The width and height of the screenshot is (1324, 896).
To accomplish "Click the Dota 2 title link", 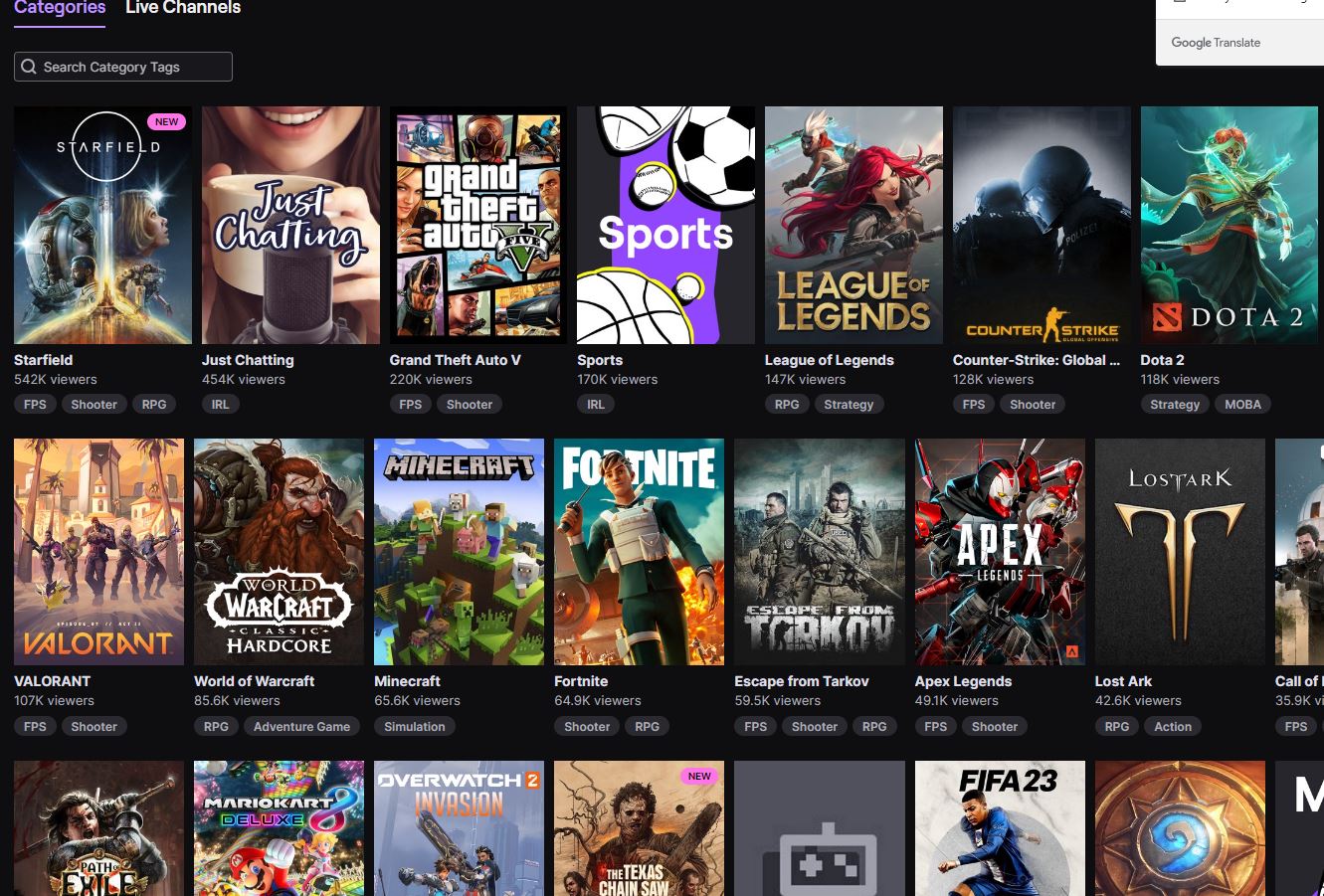I will click(1163, 360).
